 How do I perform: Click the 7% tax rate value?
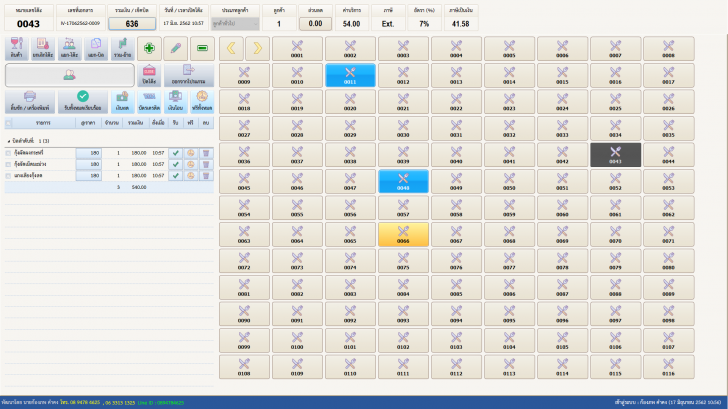424,24
